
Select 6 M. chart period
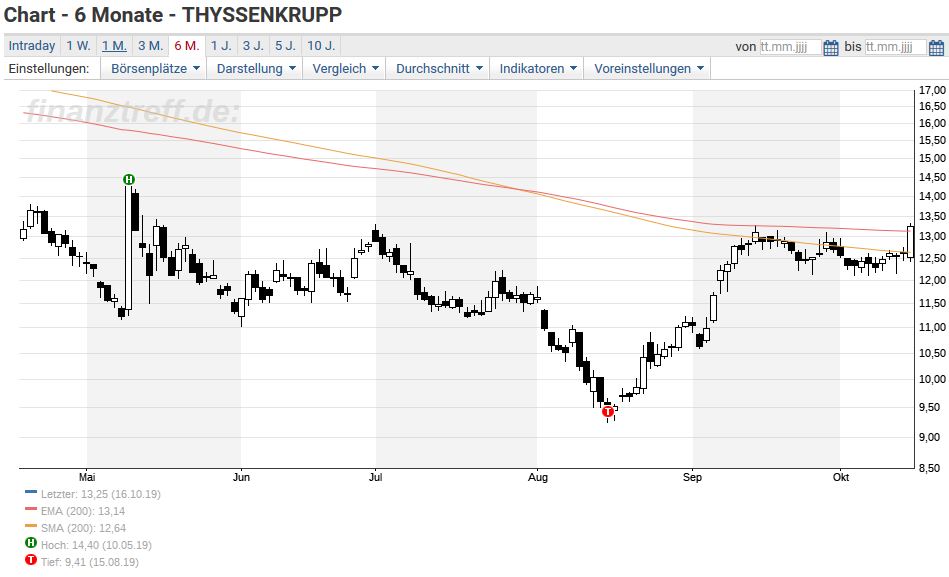[x=186, y=46]
